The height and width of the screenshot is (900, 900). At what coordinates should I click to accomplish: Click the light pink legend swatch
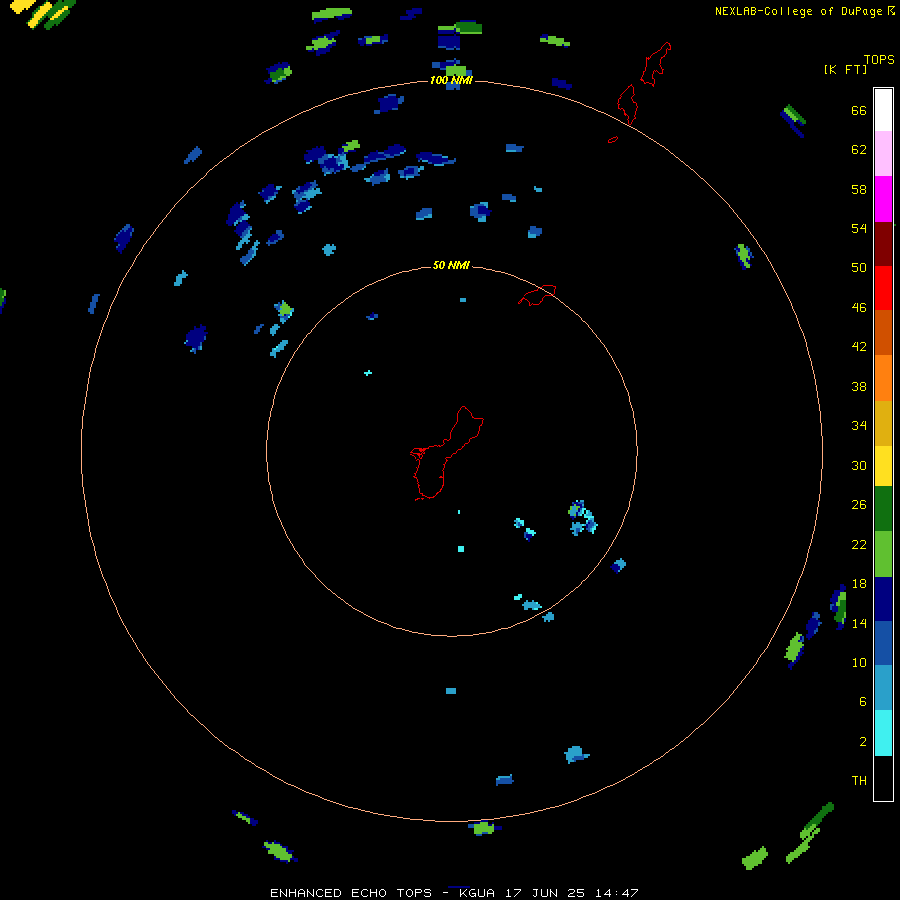pos(883,153)
